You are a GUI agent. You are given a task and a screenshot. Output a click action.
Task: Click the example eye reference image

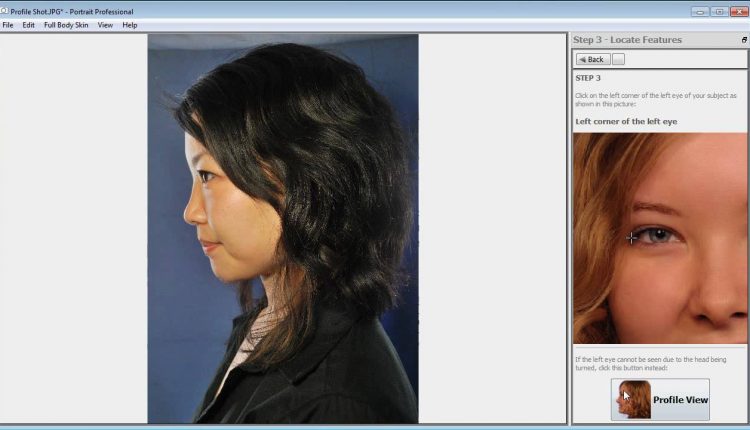click(660, 238)
